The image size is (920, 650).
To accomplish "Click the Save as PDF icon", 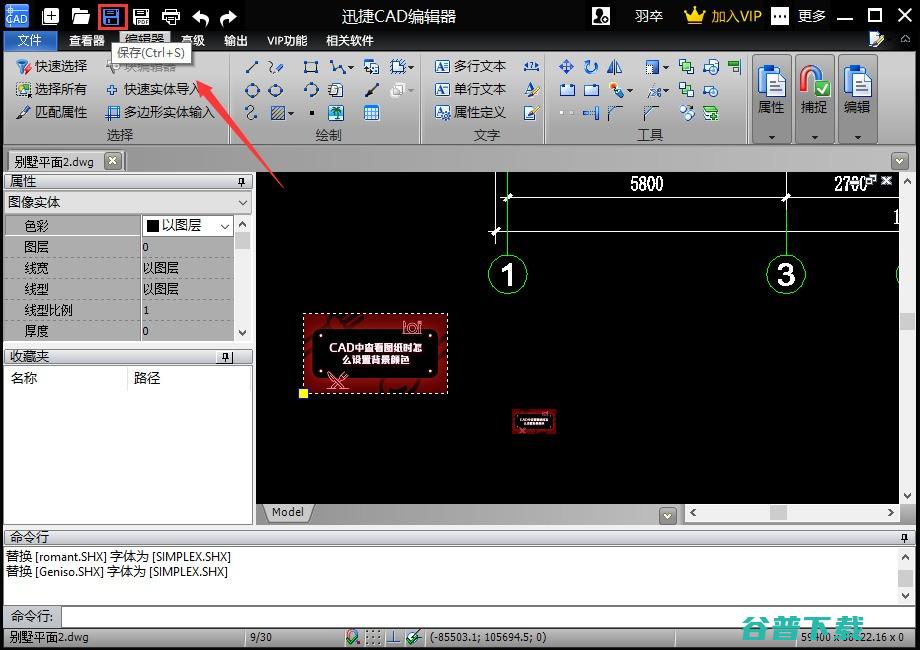I will 141,16.
